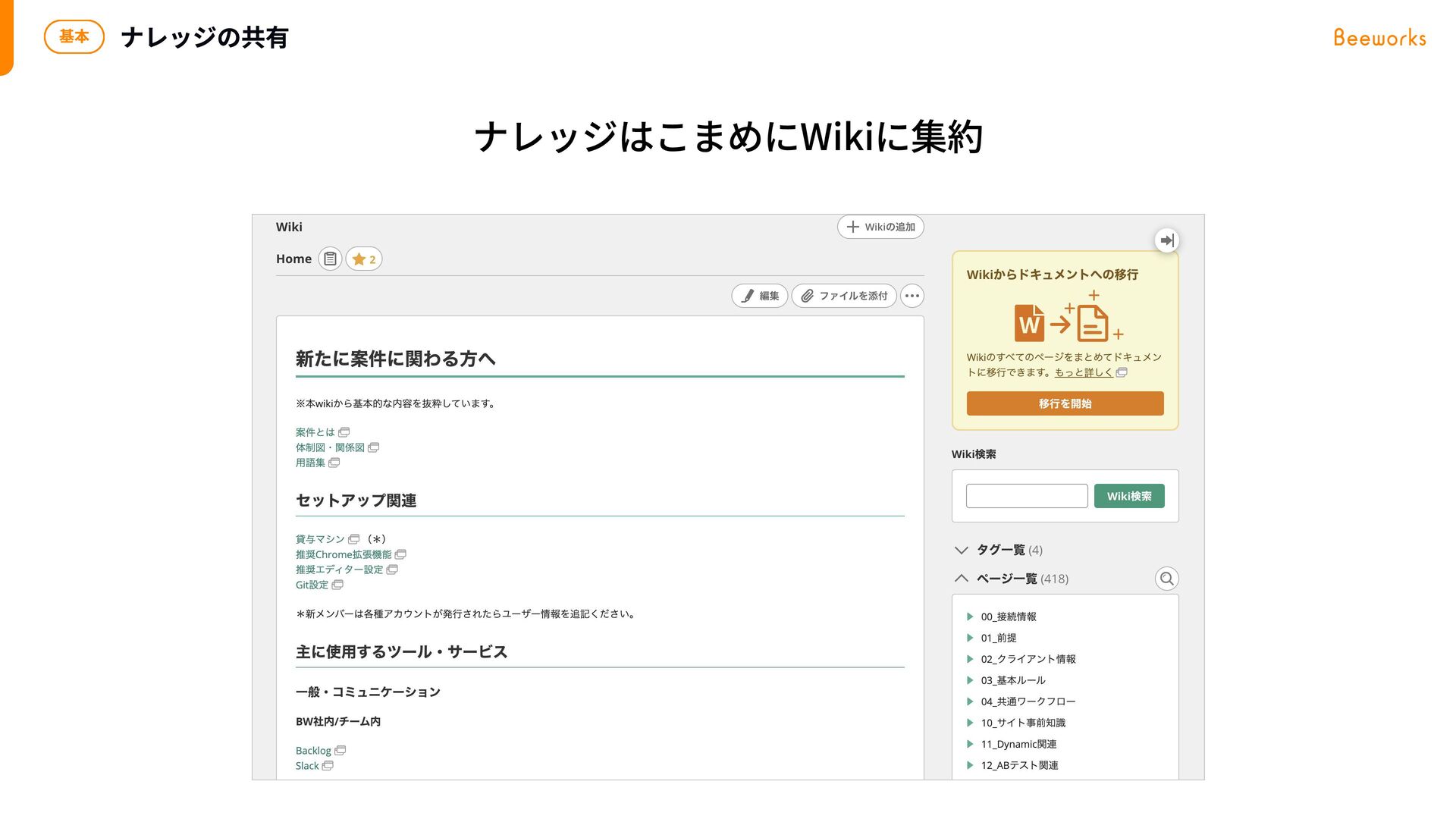
Task: Open the 11_Dynamic関連 page entry
Action: point(1018,744)
